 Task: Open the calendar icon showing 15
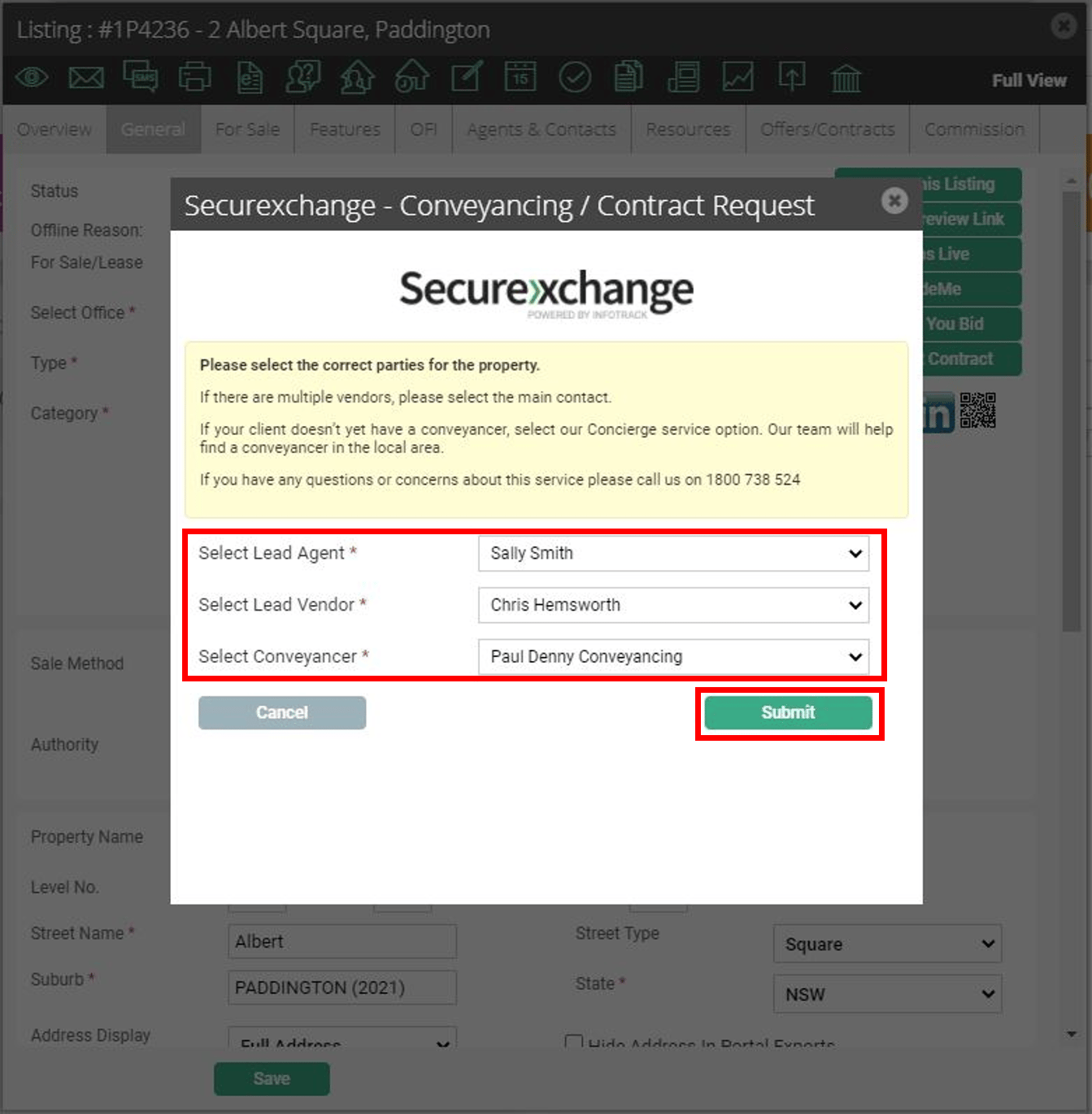pos(520,76)
